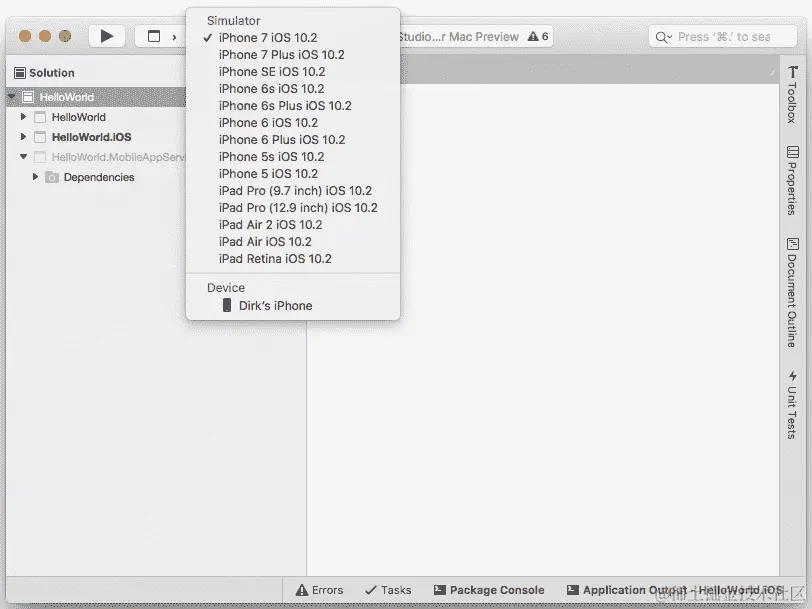The height and width of the screenshot is (609, 812).
Task: Collapse the HelloWorld.MobileAppService project node
Action: [23, 156]
